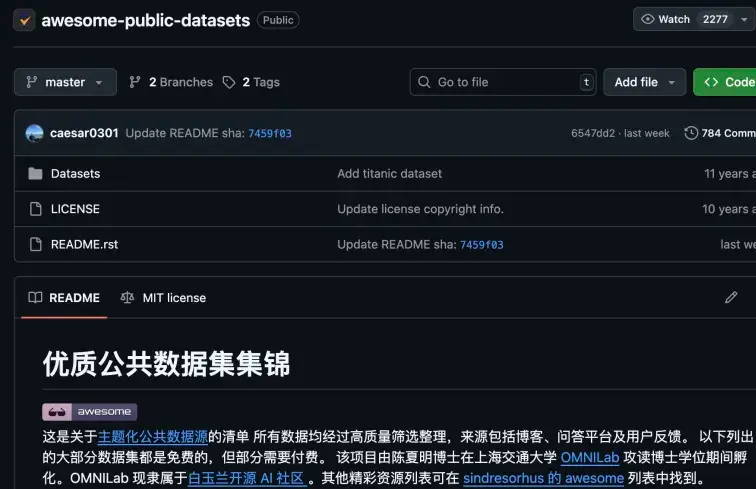Click 'last week' next to commit 6547dd2
Screen dimensions: 756x489
point(647,133)
